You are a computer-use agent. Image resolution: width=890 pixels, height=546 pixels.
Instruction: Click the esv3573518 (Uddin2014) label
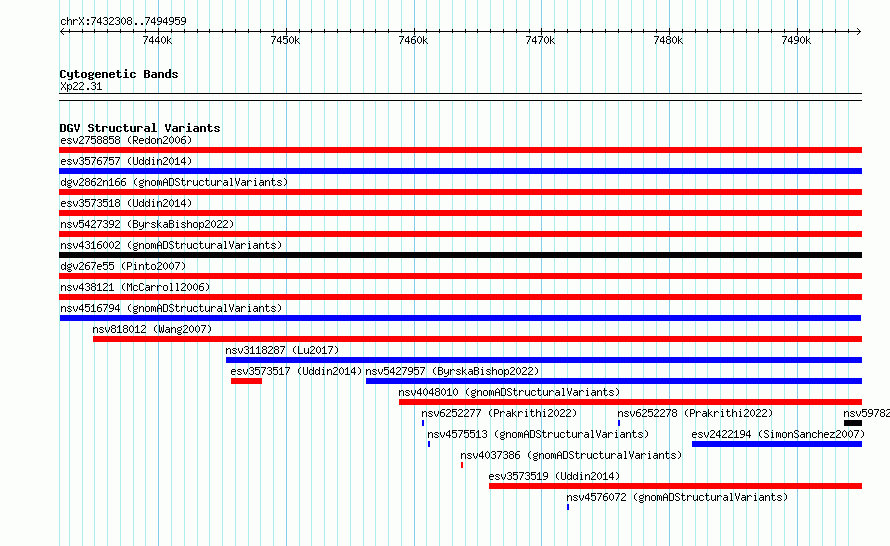click(126, 203)
